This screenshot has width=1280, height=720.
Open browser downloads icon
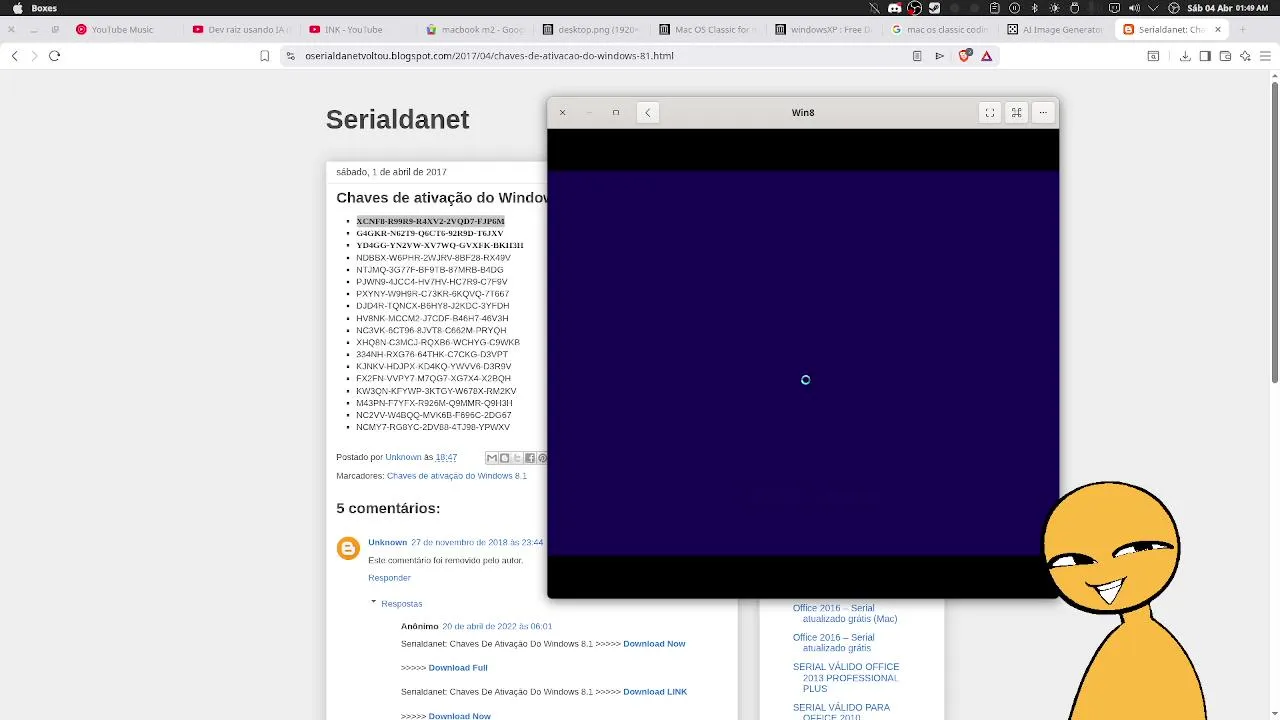tap(1185, 56)
